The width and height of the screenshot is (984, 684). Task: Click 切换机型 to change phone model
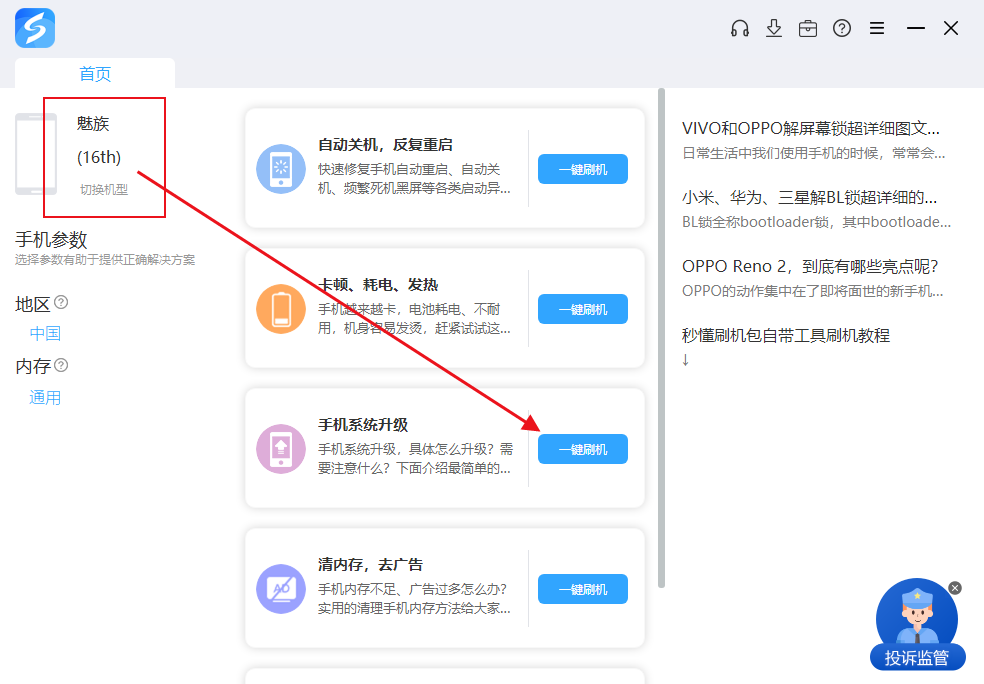[104, 190]
